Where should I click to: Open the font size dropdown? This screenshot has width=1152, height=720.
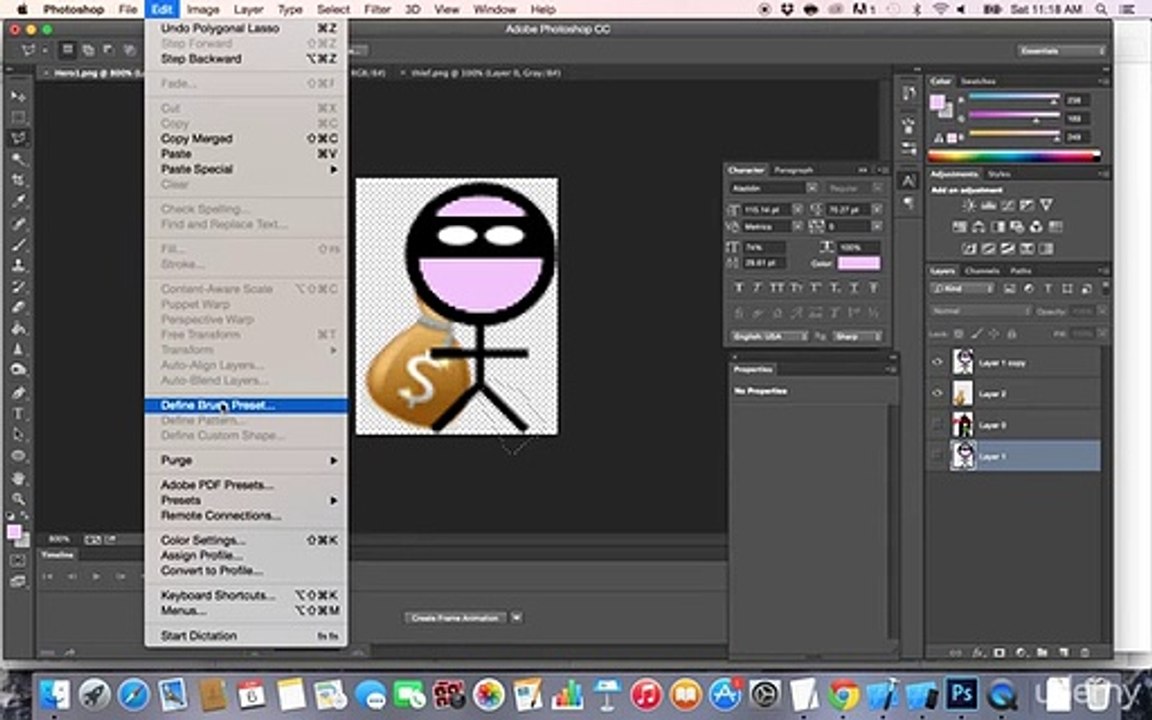797,209
